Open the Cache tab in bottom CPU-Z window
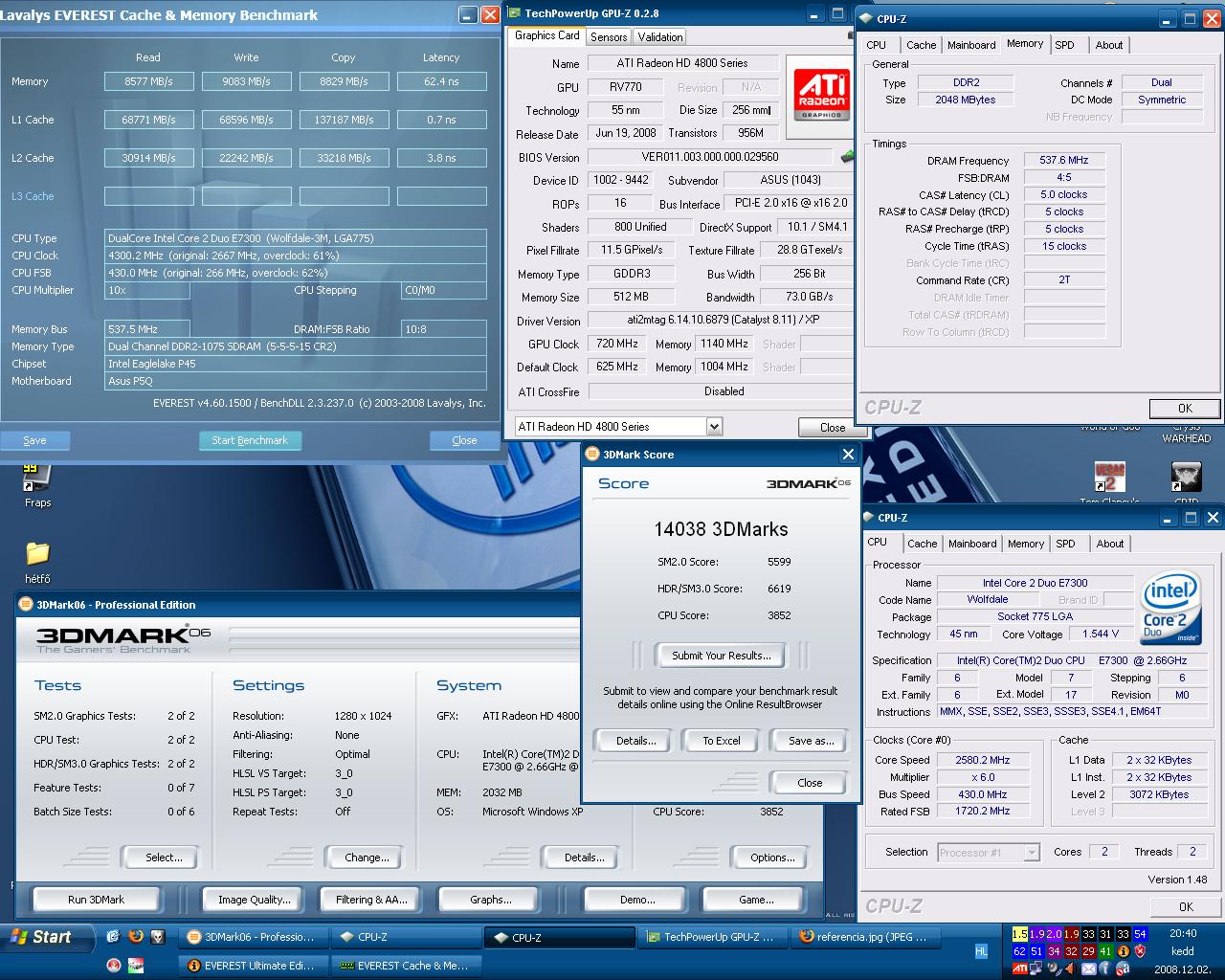The image size is (1225, 980). [923, 544]
